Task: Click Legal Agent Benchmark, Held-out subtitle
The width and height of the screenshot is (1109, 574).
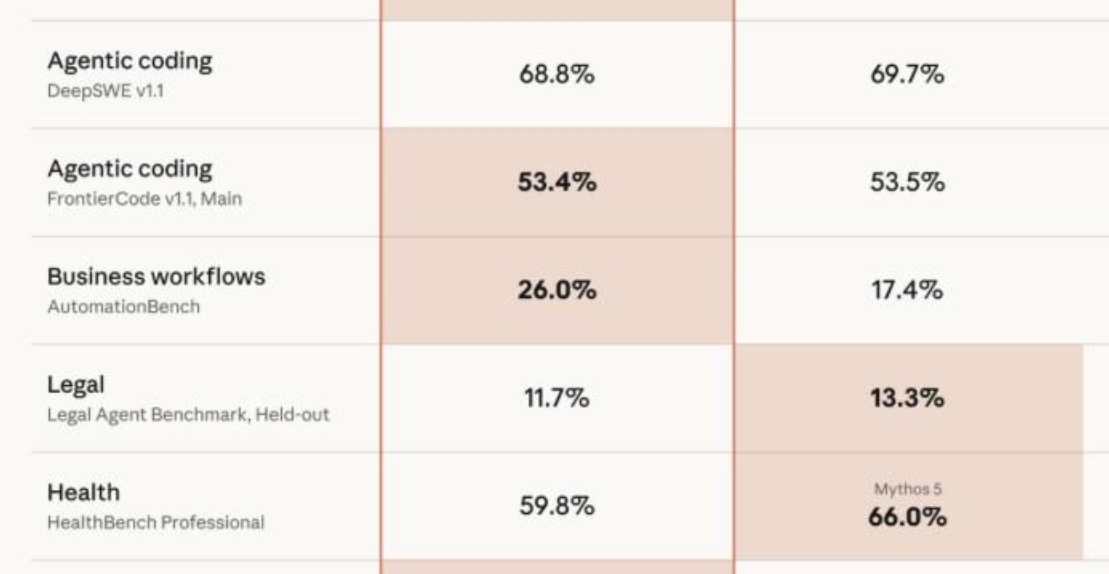Action: pos(188,414)
